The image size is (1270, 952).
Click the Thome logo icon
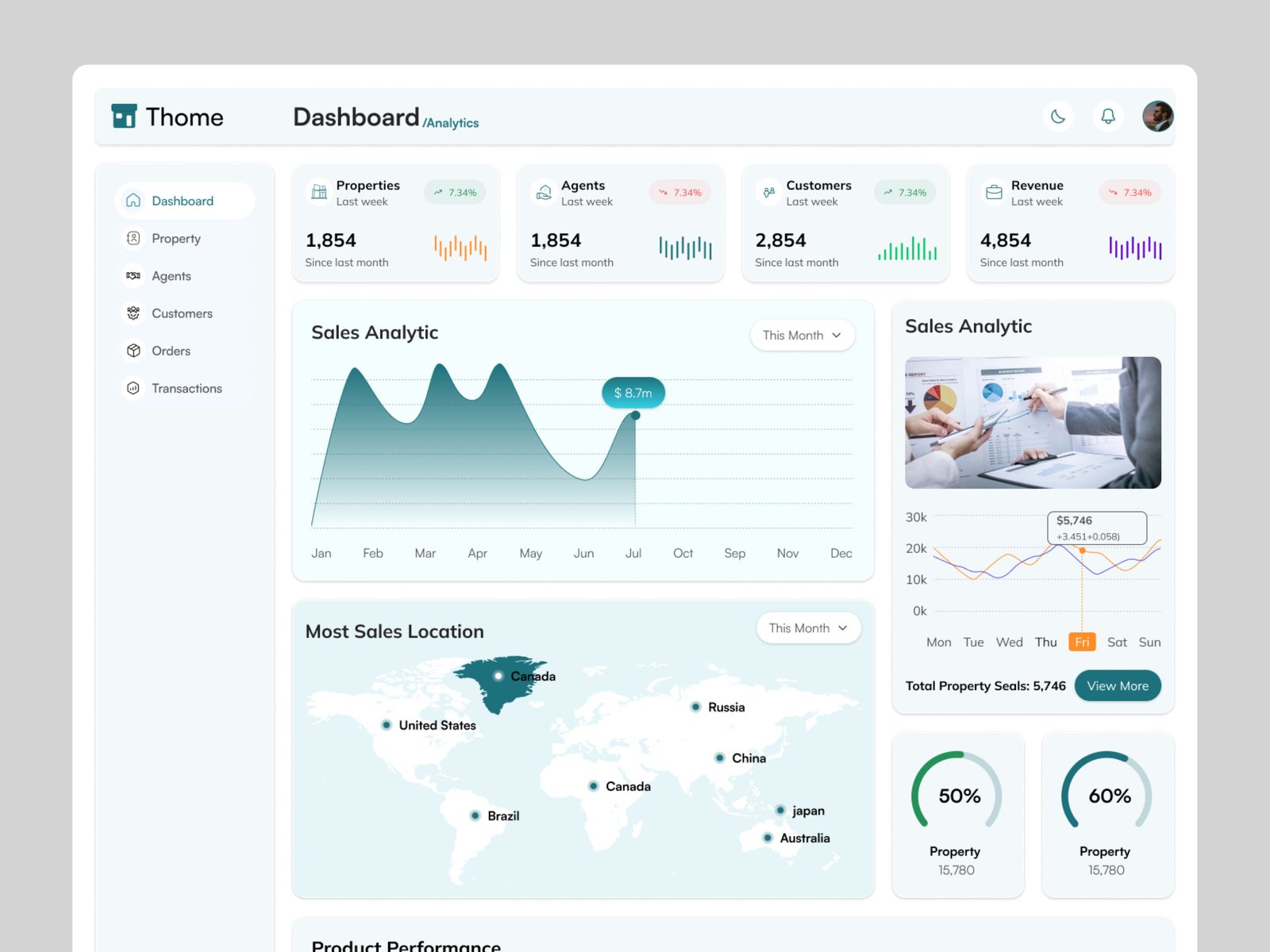click(124, 116)
